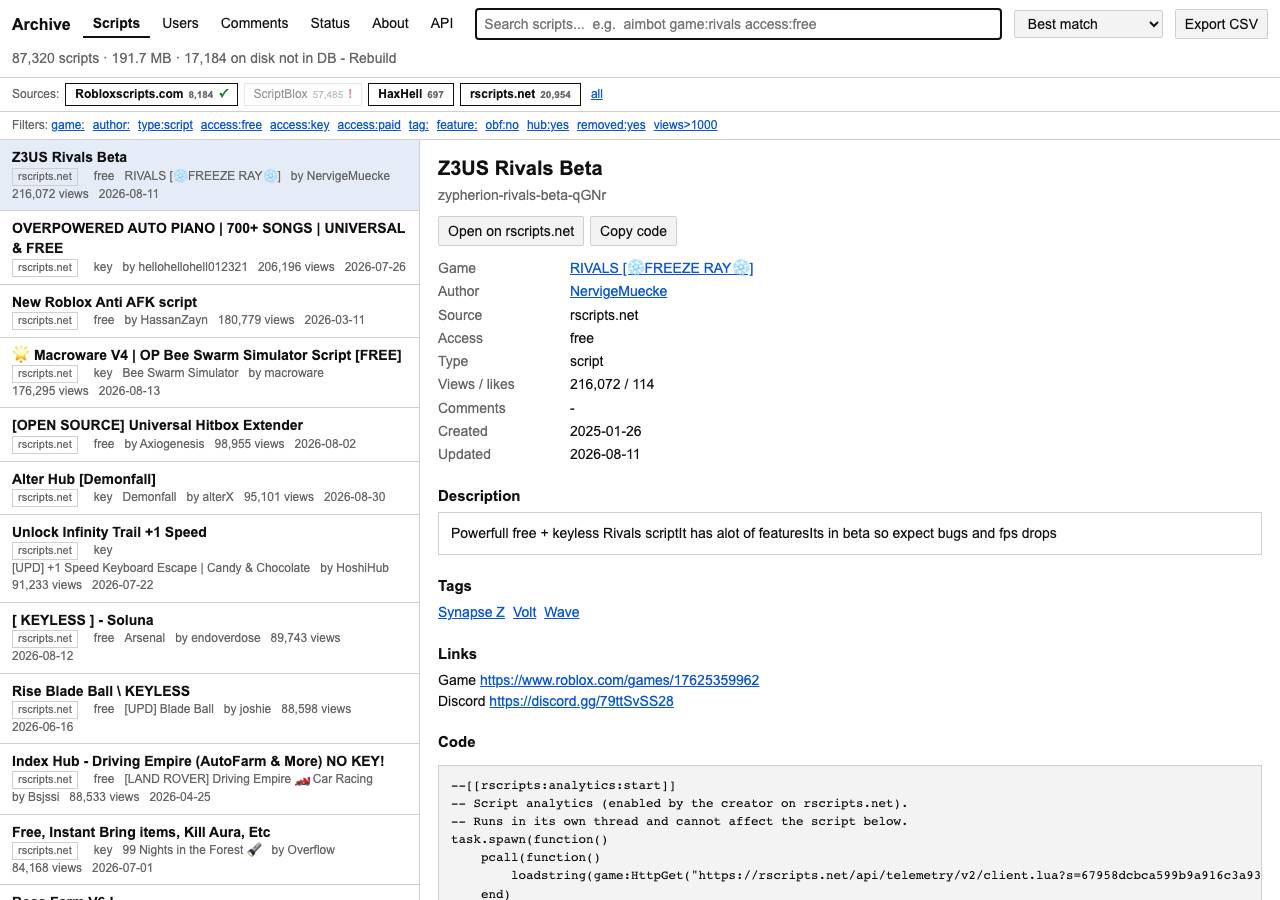Toggle the HaxHell source filter

click(411, 94)
